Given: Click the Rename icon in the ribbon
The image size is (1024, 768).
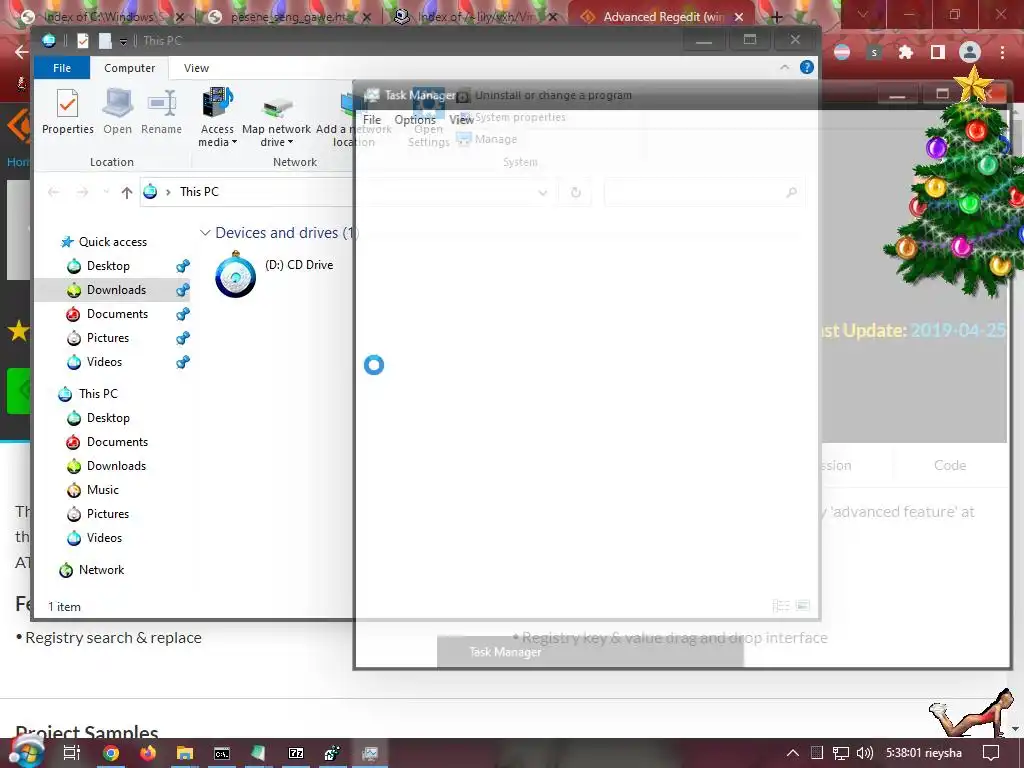Looking at the screenshot, I should click(x=161, y=111).
